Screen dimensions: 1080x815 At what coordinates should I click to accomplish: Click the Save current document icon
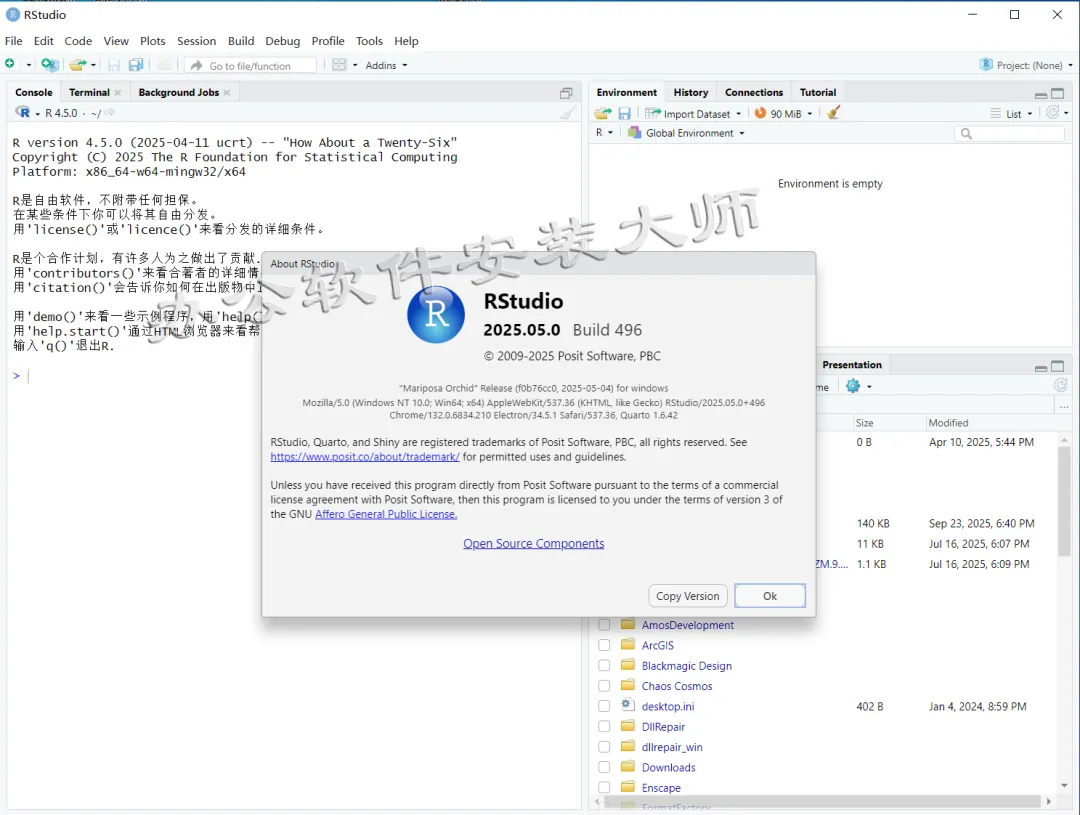point(114,65)
